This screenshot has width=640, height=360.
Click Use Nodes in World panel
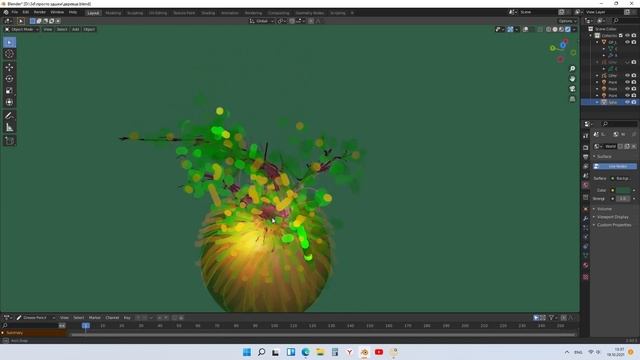(x=615, y=167)
